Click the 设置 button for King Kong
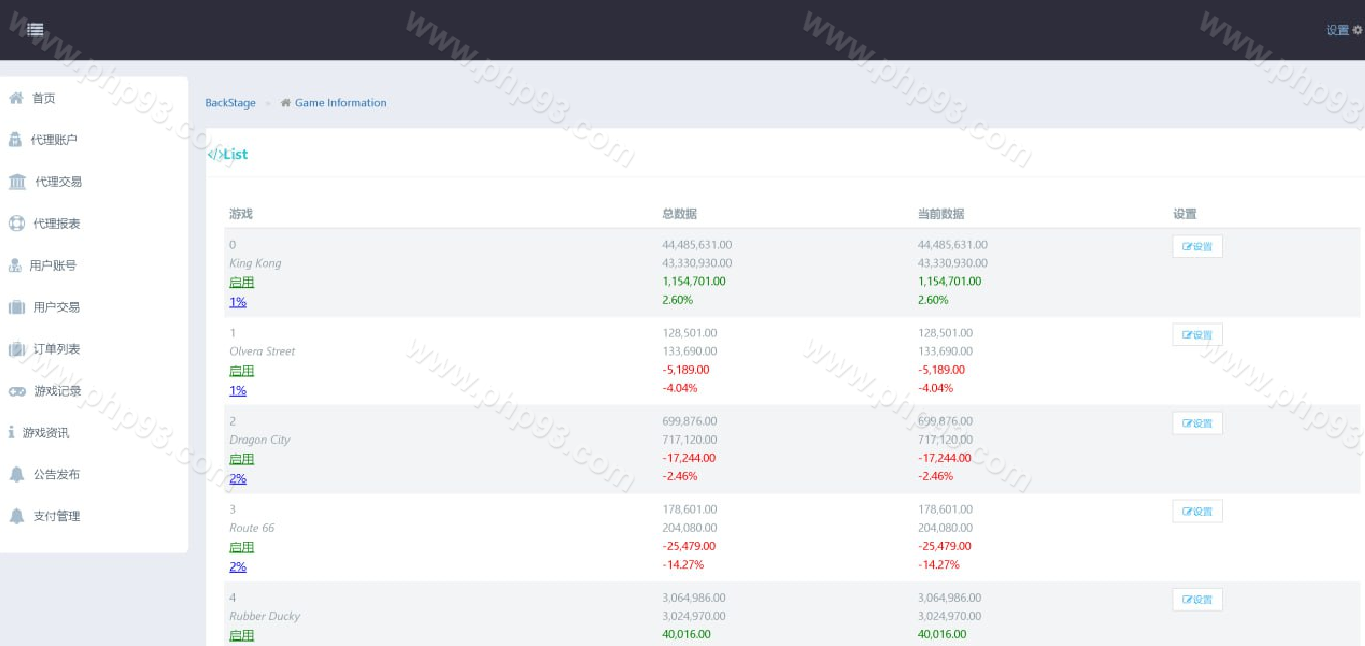The image size is (1365, 646). 1197,247
